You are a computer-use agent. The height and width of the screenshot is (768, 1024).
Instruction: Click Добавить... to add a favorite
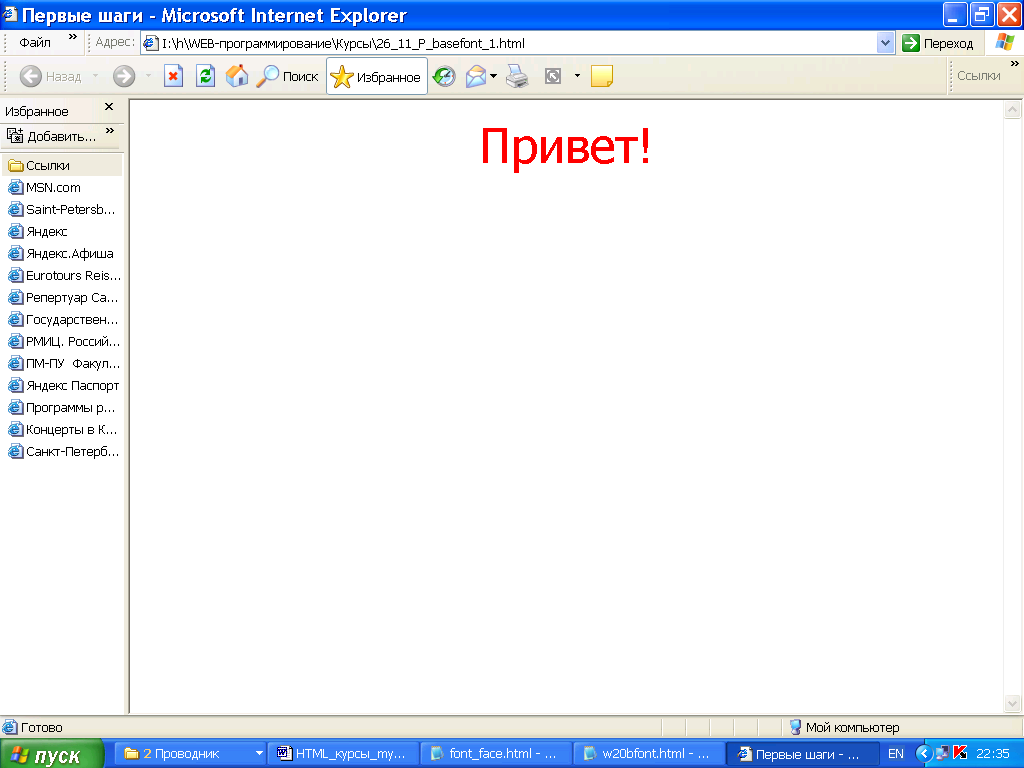(52, 136)
